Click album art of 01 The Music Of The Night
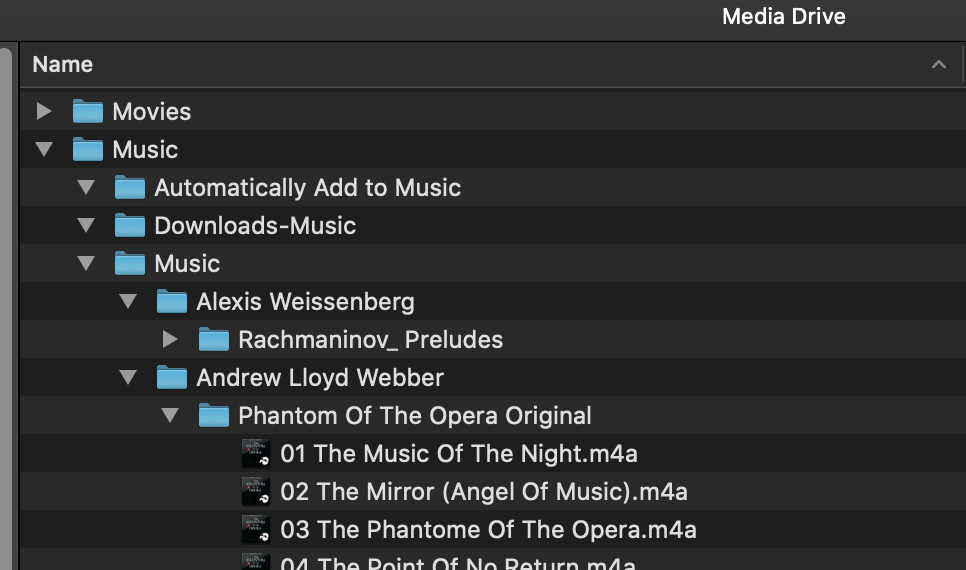Viewport: 966px width, 570px height. (x=256, y=454)
